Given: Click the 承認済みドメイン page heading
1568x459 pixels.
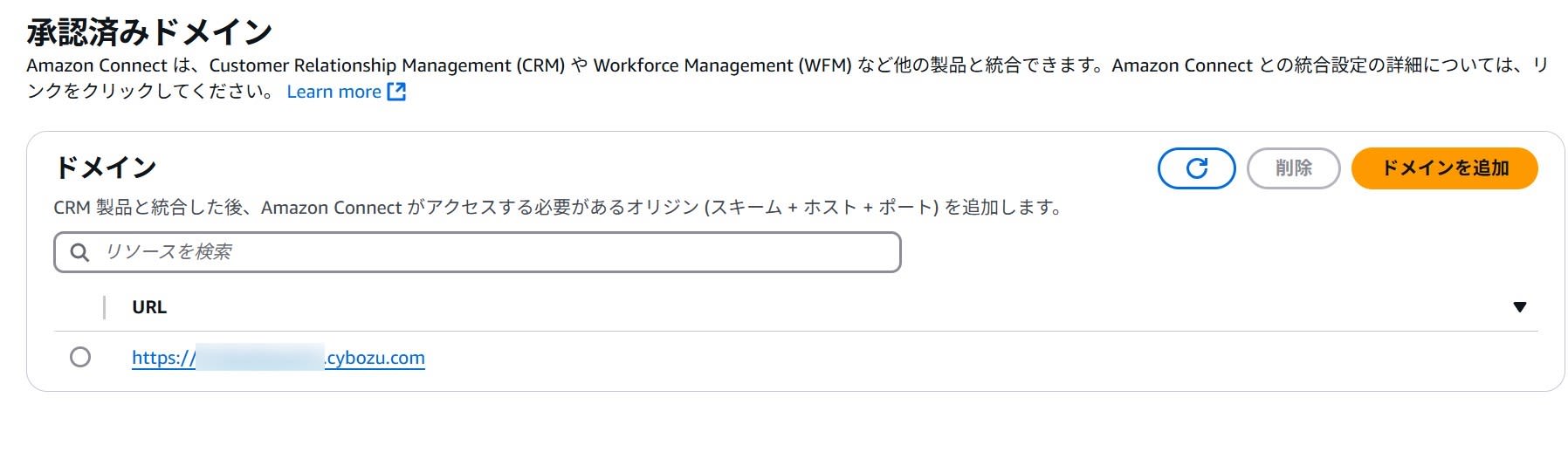Looking at the screenshot, I should (x=149, y=32).
